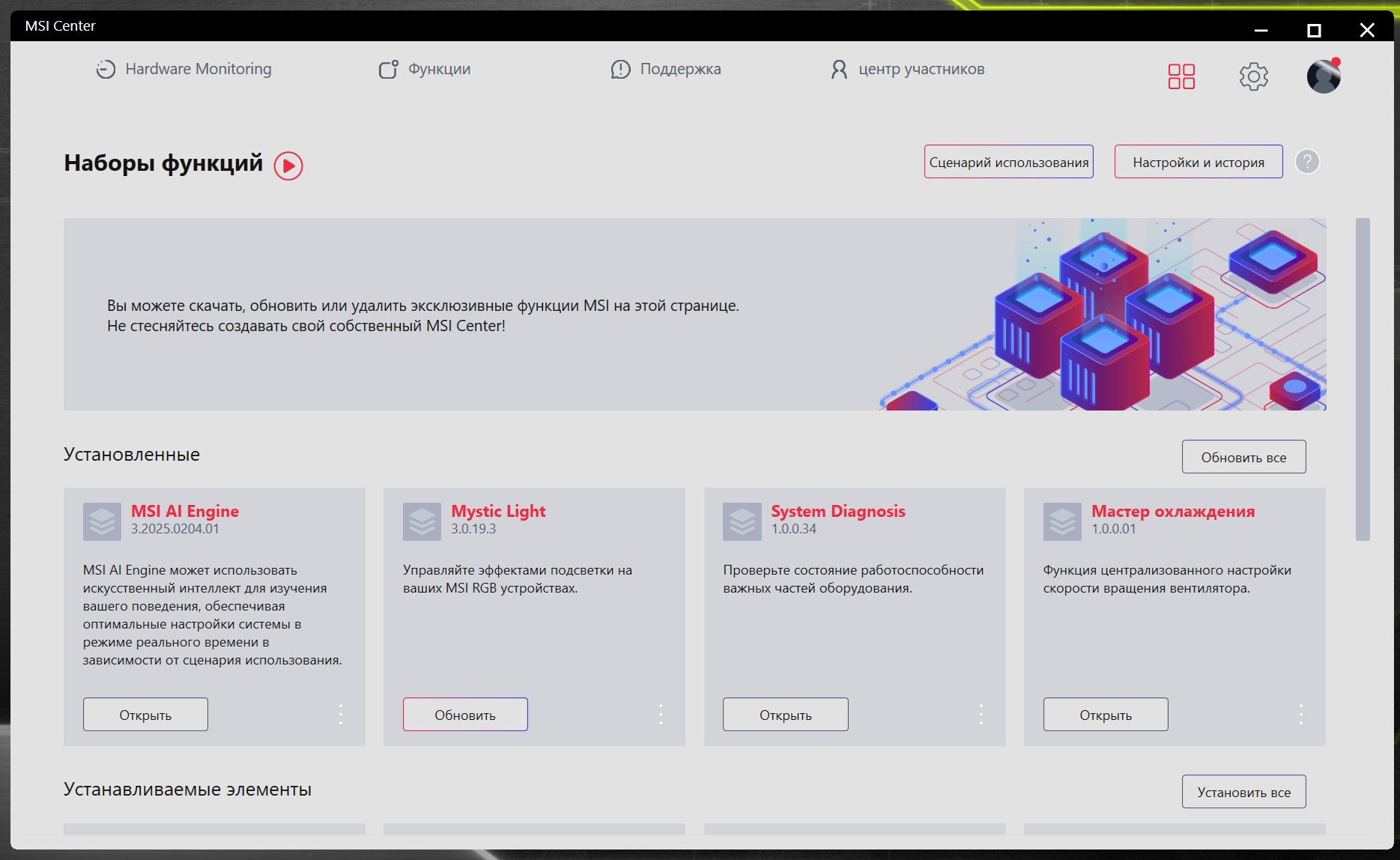This screenshot has width=1400, height=860.
Task: Go to центр участников tab
Action: pos(907,69)
